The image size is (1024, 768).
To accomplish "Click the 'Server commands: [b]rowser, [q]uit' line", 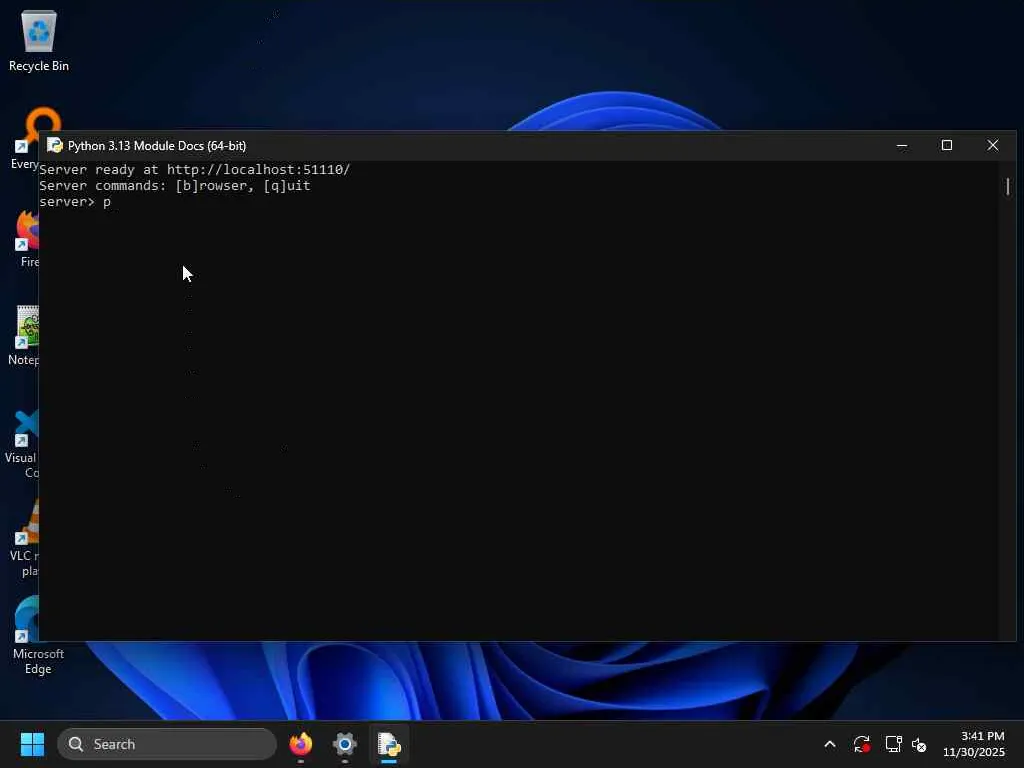I will [175, 186].
